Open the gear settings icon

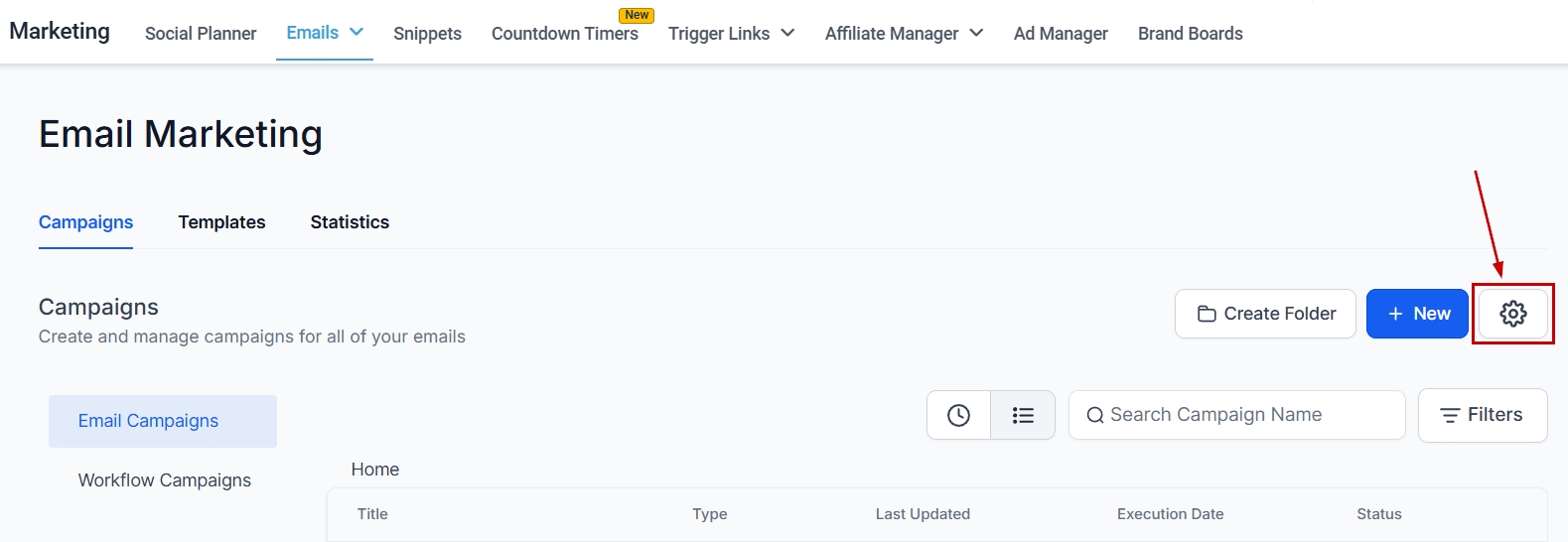coord(1512,314)
